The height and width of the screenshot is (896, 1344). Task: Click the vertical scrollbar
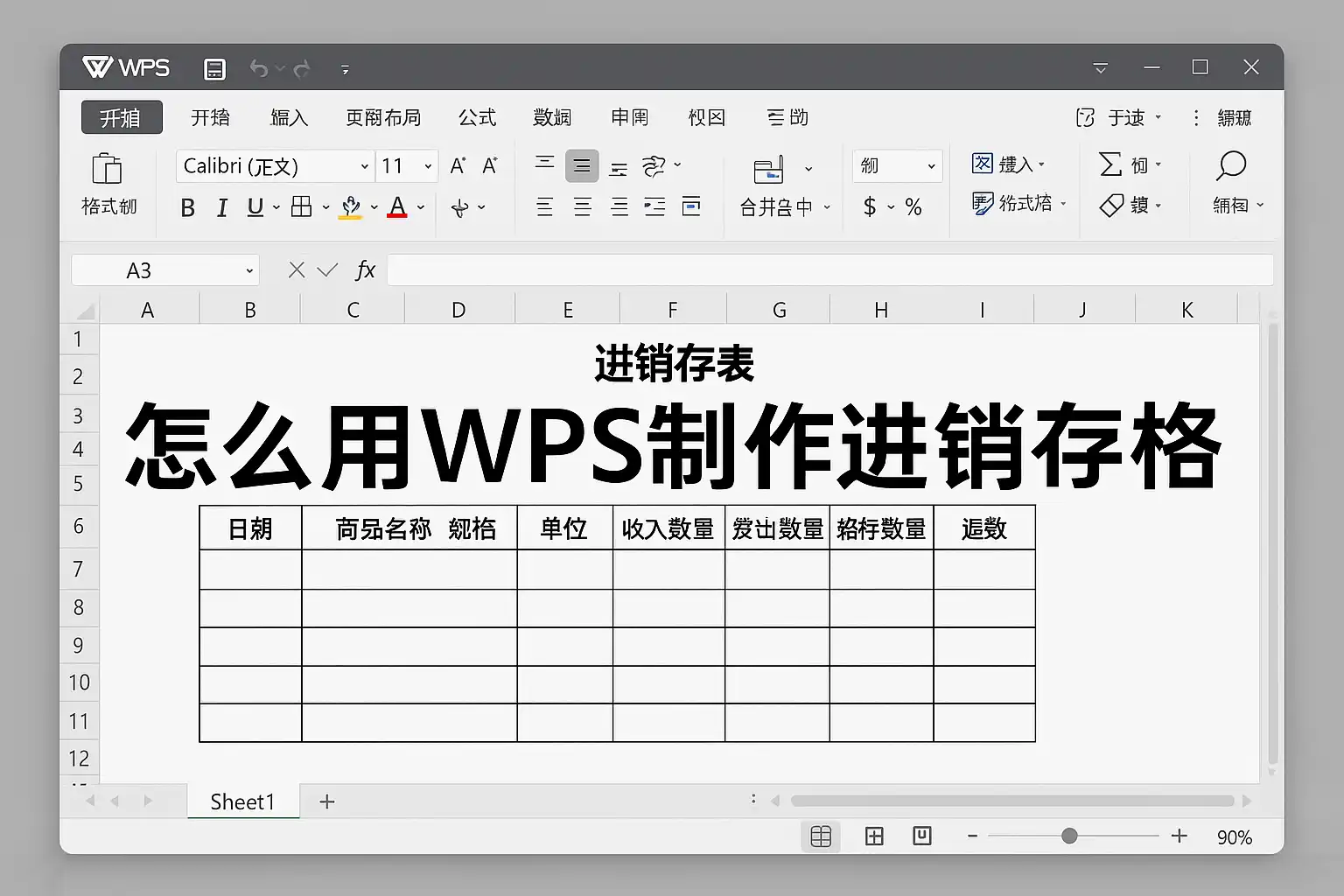coord(1272,544)
